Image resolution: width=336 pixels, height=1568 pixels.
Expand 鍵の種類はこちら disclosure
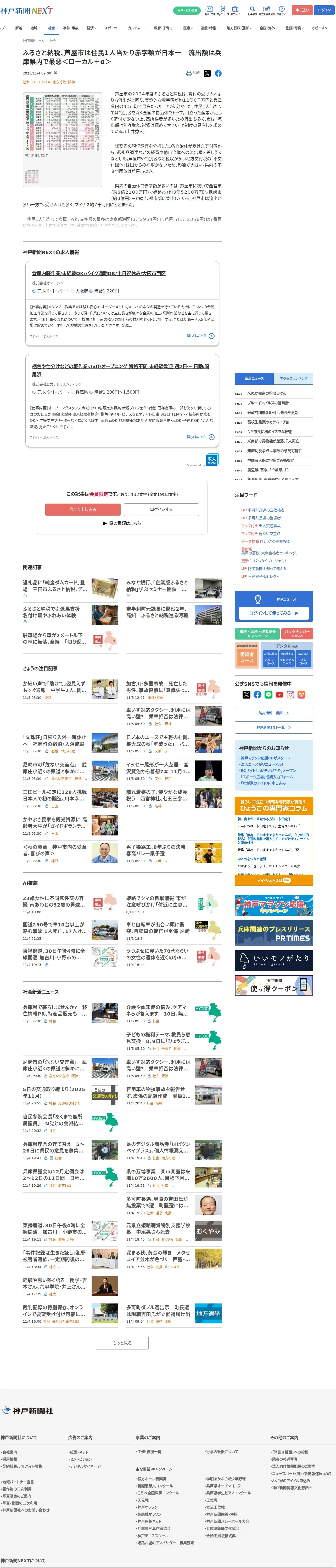(122, 523)
